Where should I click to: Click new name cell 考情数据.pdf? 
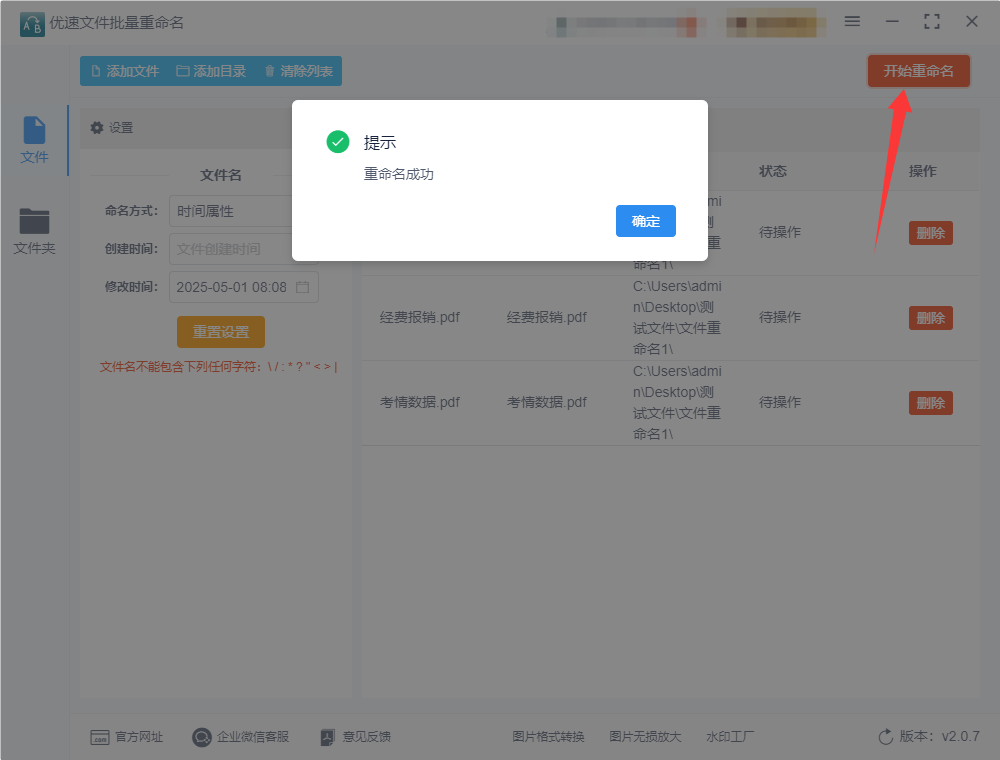(x=547, y=402)
